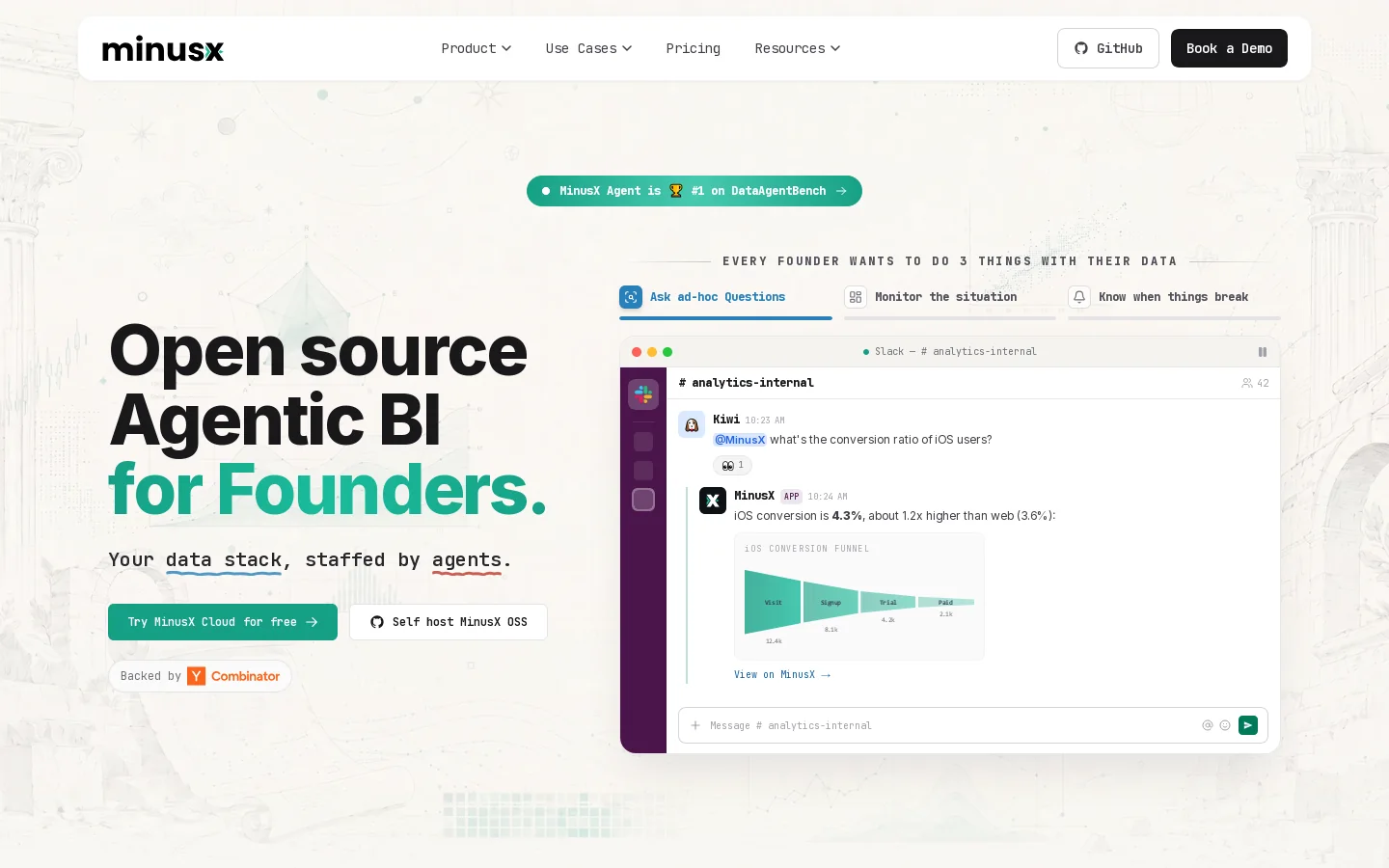Viewport: 1389px width, 868px height.
Task: Click the red window close dot
Action: 637,352
